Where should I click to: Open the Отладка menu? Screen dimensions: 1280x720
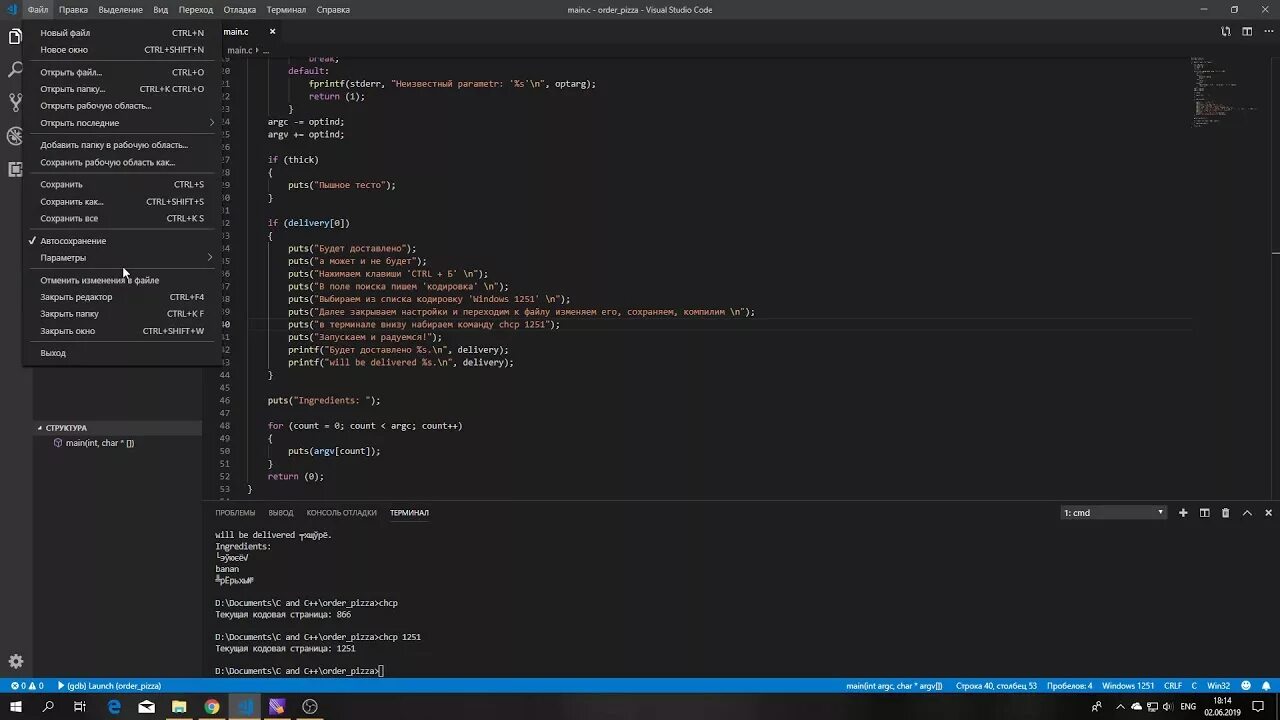point(240,10)
